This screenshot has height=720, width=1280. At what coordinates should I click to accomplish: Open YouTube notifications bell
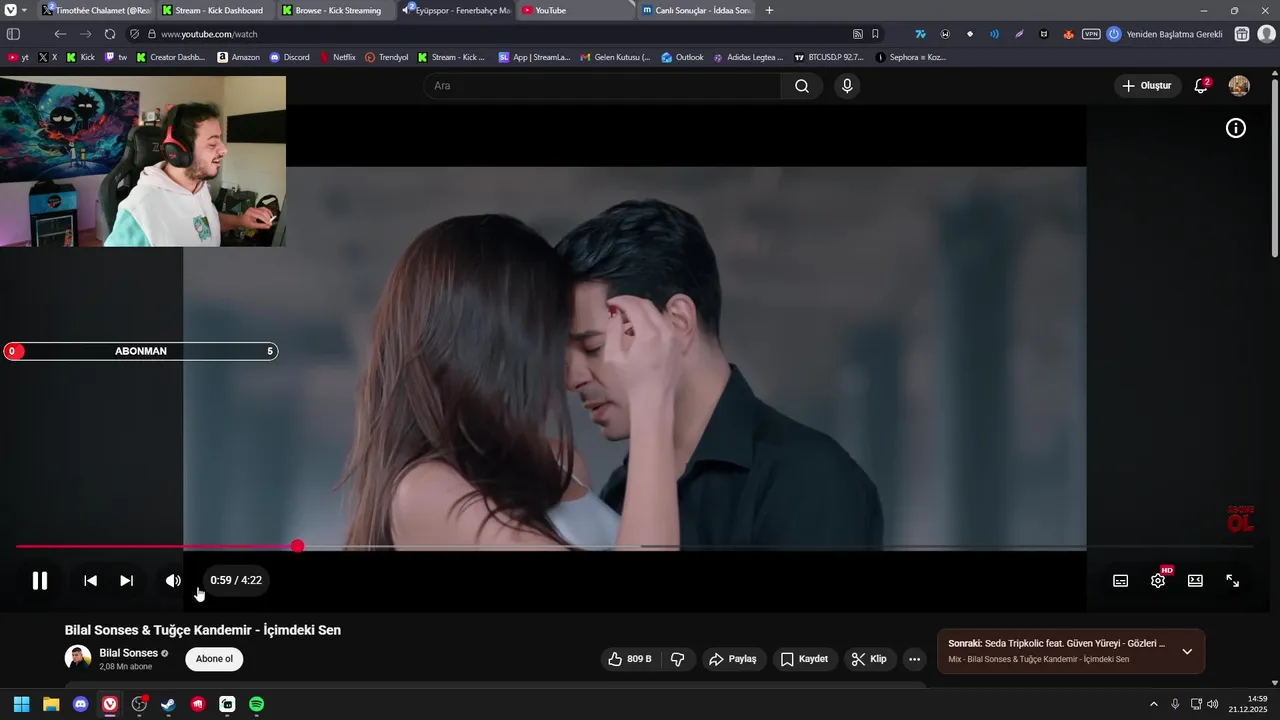[x=1201, y=86]
